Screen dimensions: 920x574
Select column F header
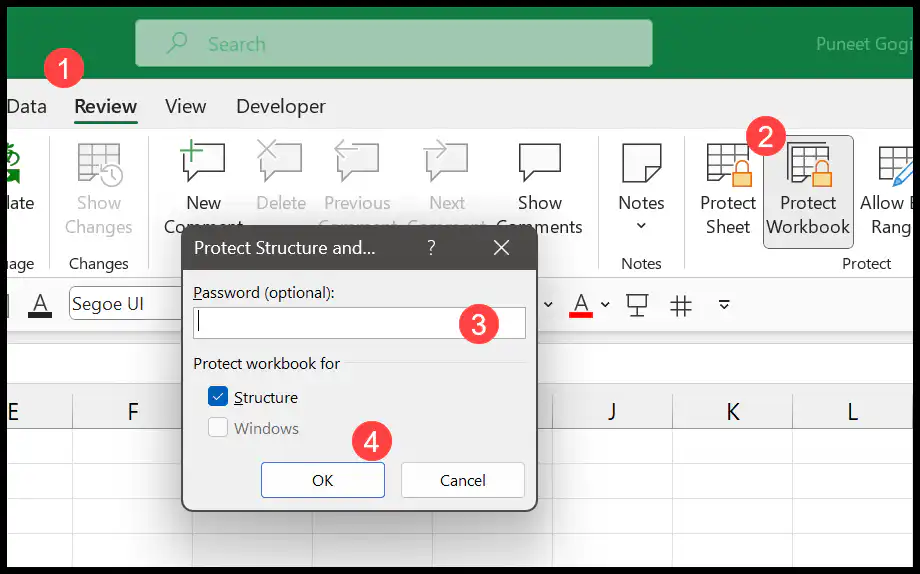point(133,411)
